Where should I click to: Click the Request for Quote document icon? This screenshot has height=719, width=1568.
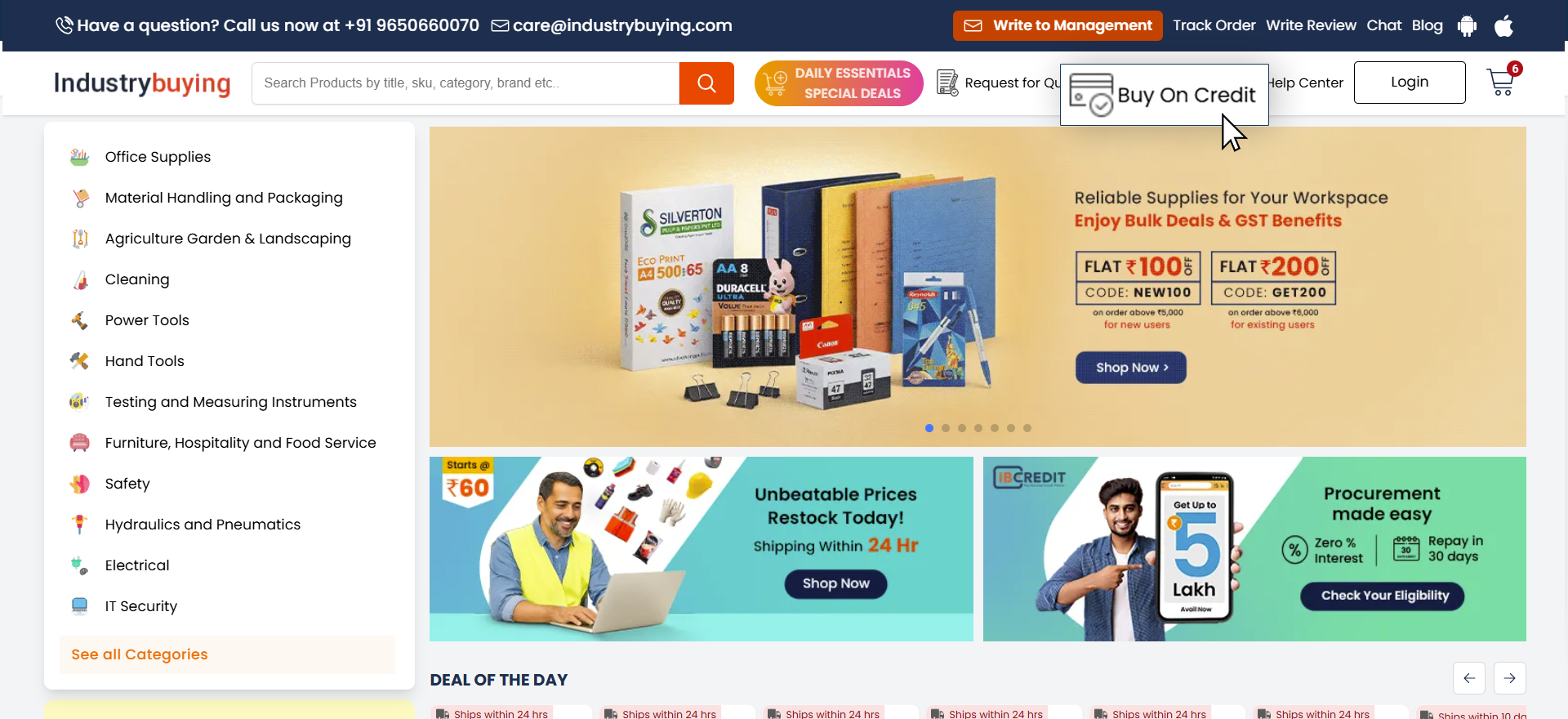click(x=947, y=83)
